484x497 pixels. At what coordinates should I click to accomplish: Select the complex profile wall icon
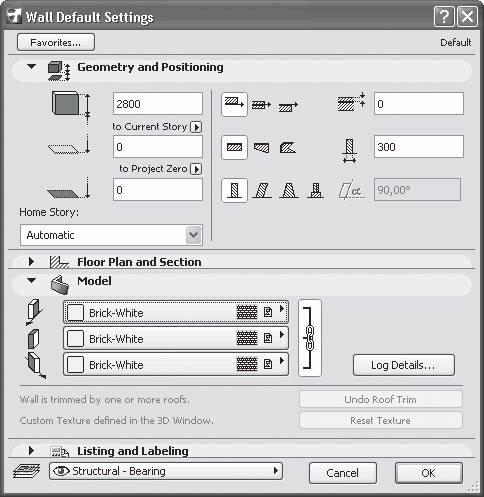315,191
